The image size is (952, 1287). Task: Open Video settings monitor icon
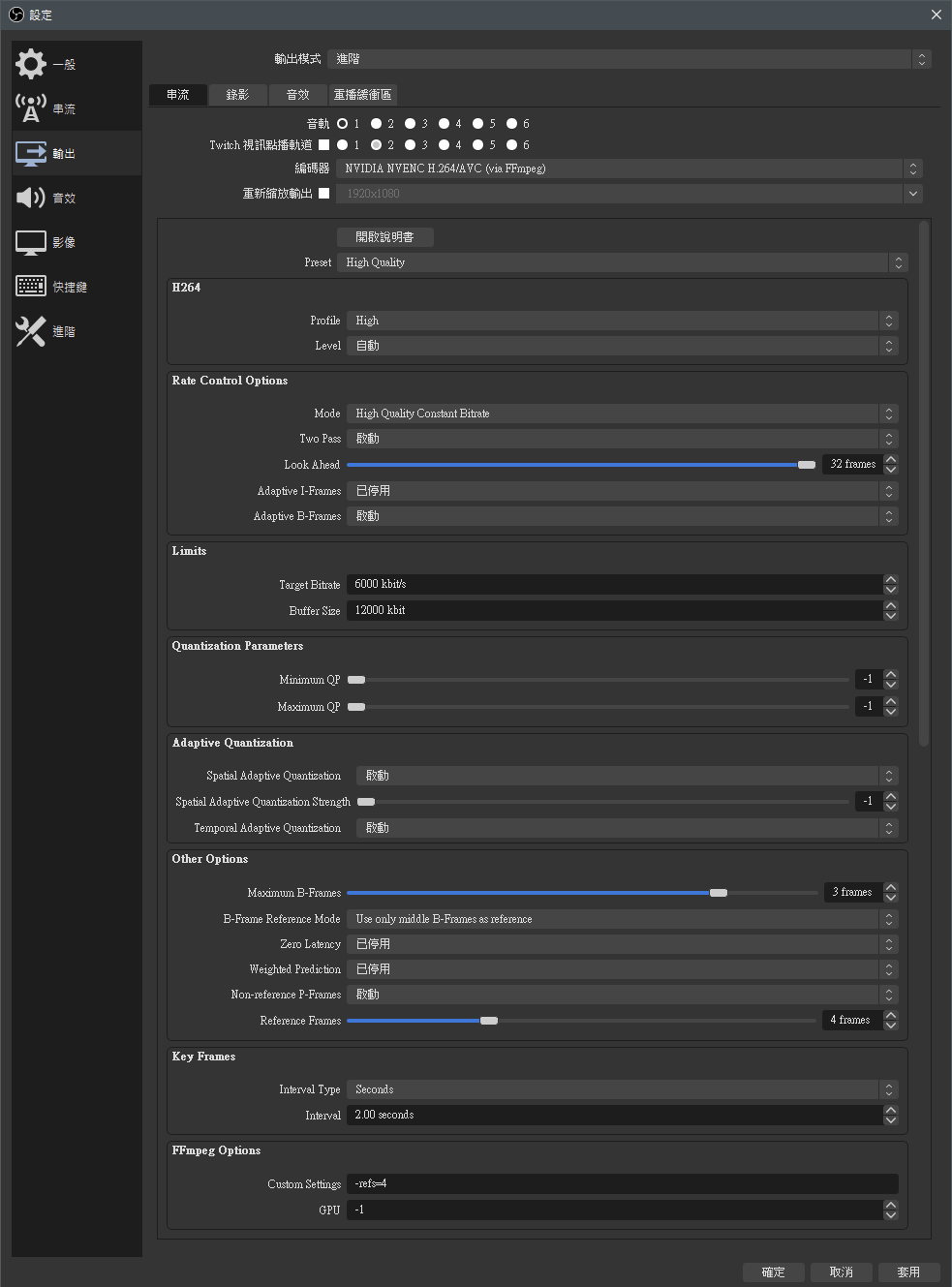(x=31, y=242)
